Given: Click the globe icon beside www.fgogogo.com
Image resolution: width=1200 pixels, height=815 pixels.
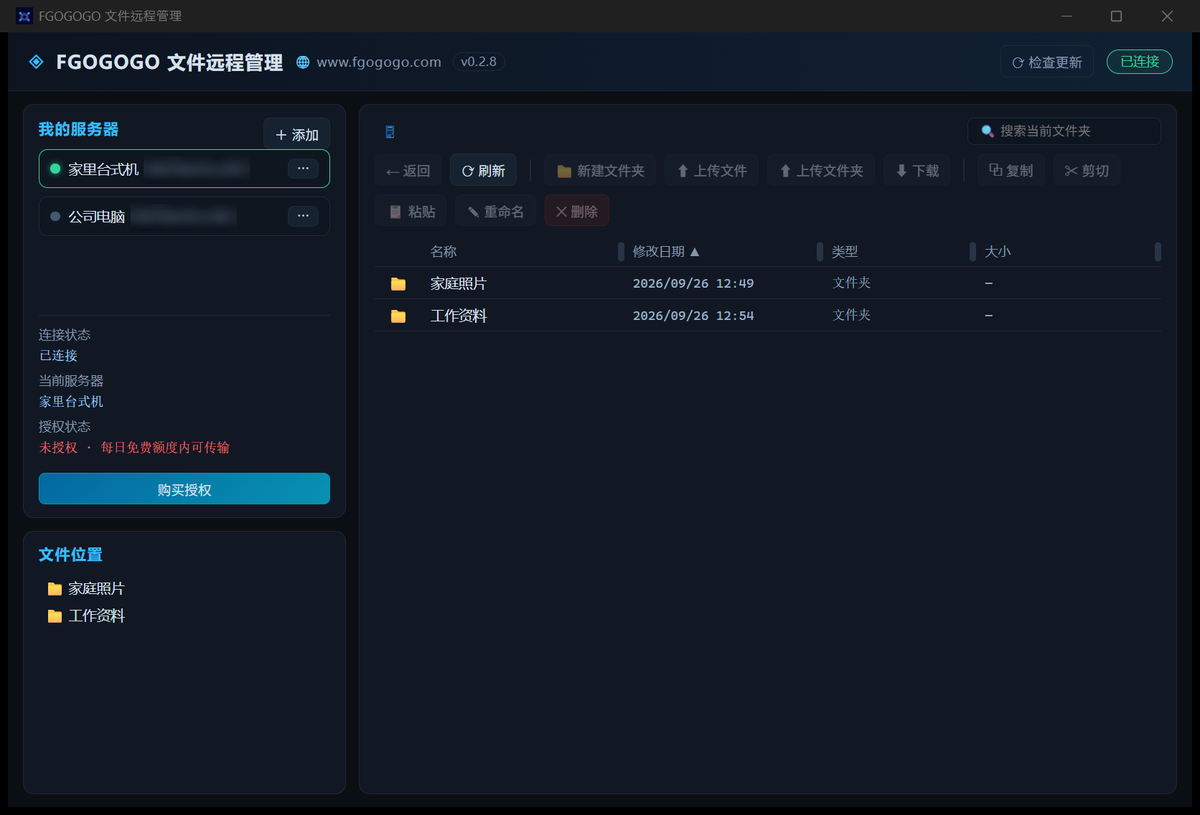Looking at the screenshot, I should tap(303, 62).
